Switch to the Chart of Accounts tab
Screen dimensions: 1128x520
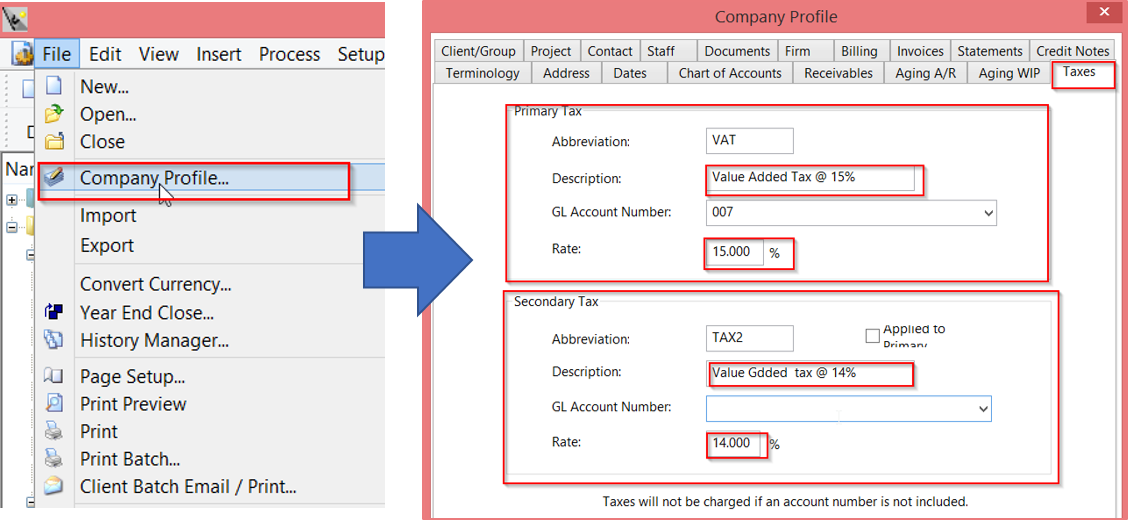729,73
